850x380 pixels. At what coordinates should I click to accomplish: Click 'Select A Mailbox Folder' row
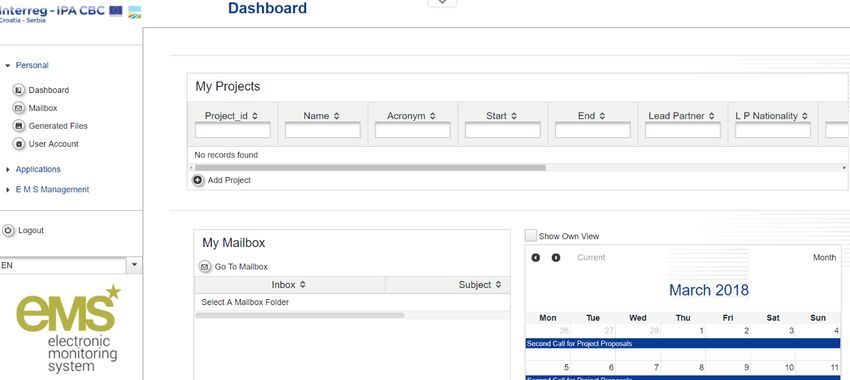[x=352, y=302]
